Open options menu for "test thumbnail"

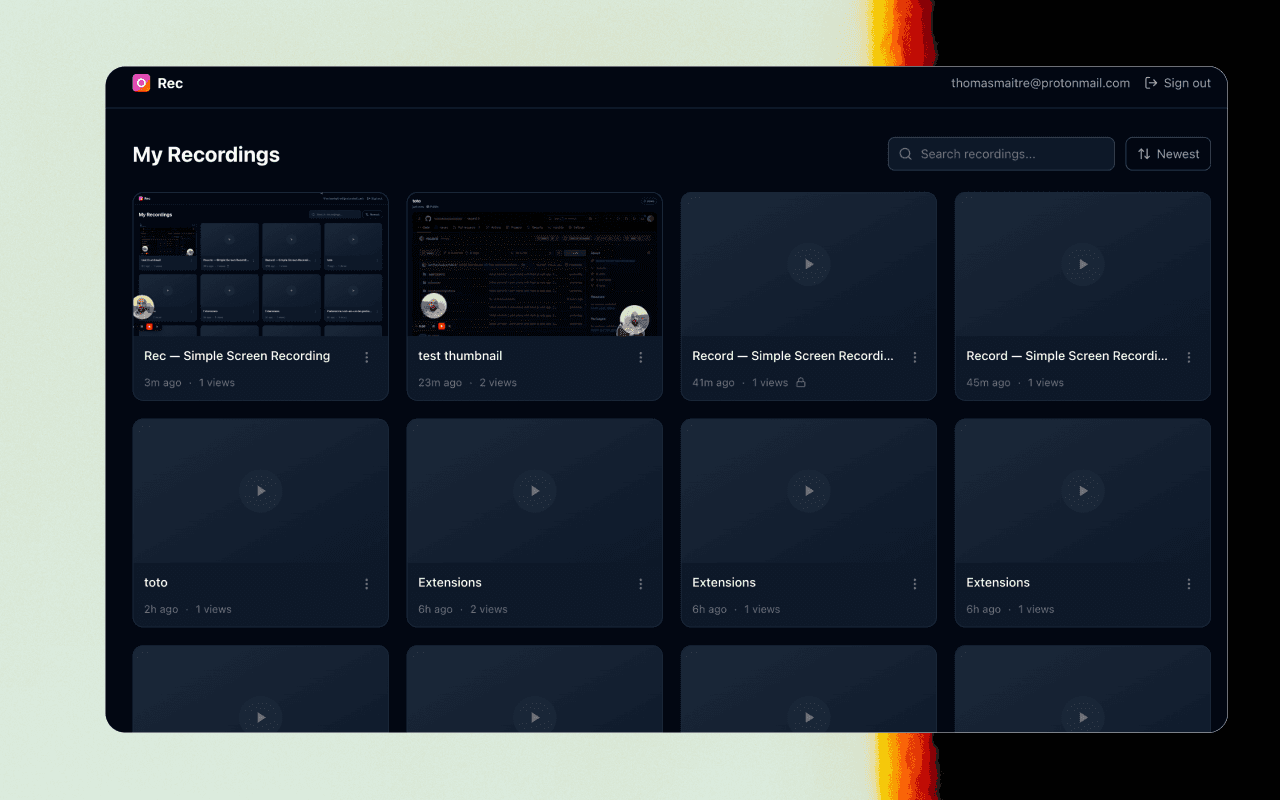(x=640, y=356)
